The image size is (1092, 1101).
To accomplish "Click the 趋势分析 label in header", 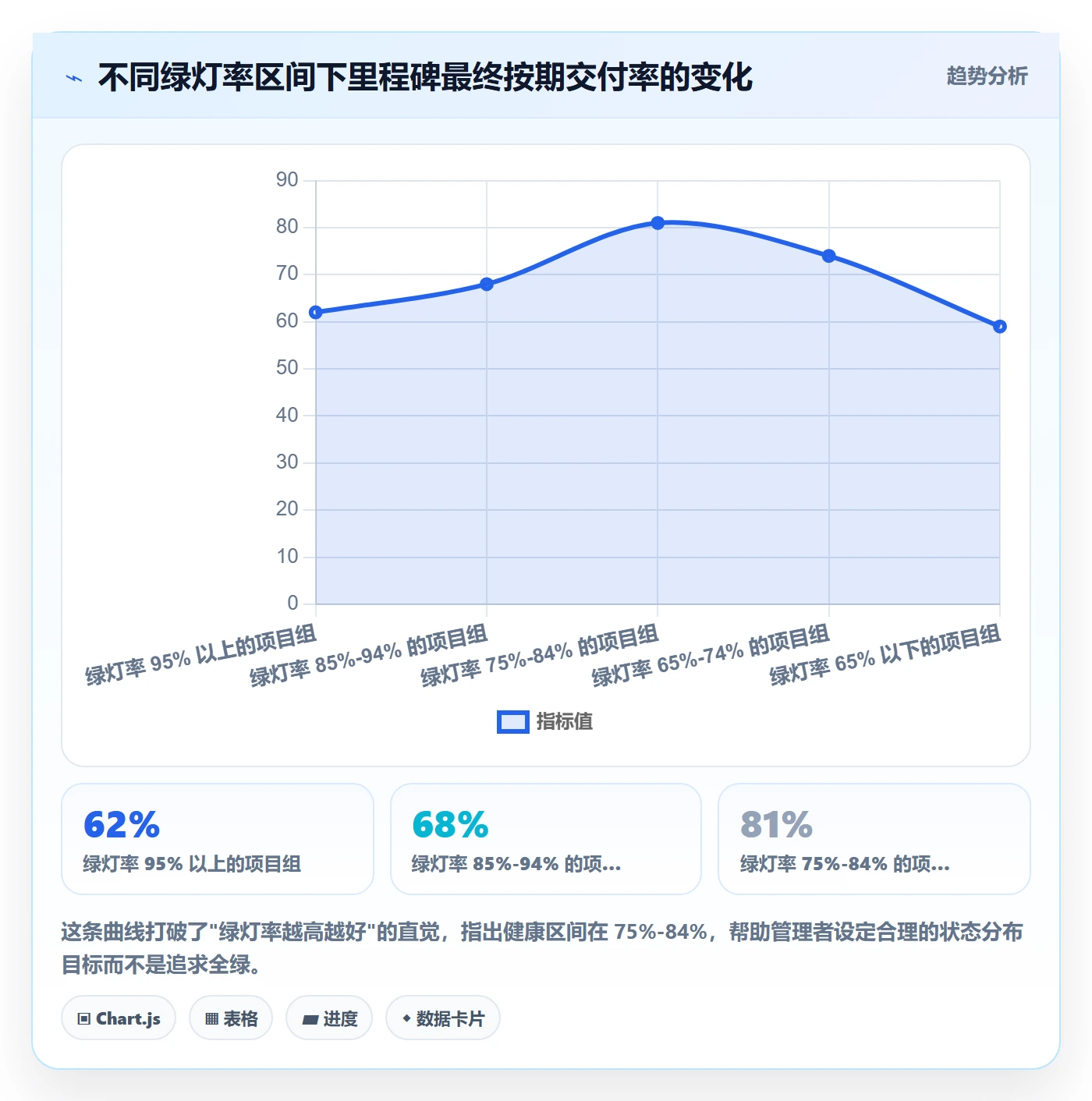I will [x=987, y=76].
